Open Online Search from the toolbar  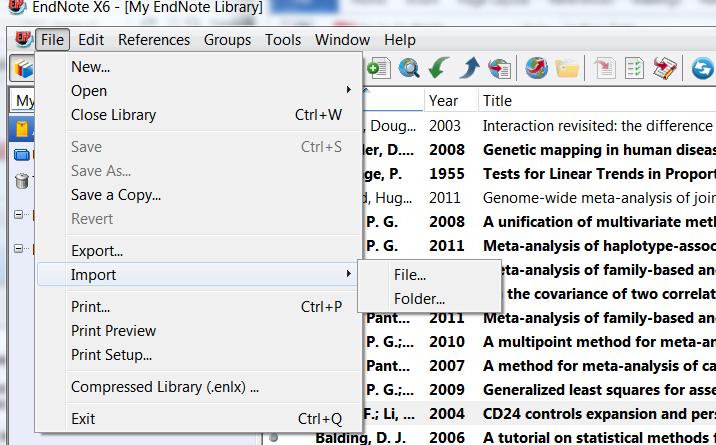(409, 69)
